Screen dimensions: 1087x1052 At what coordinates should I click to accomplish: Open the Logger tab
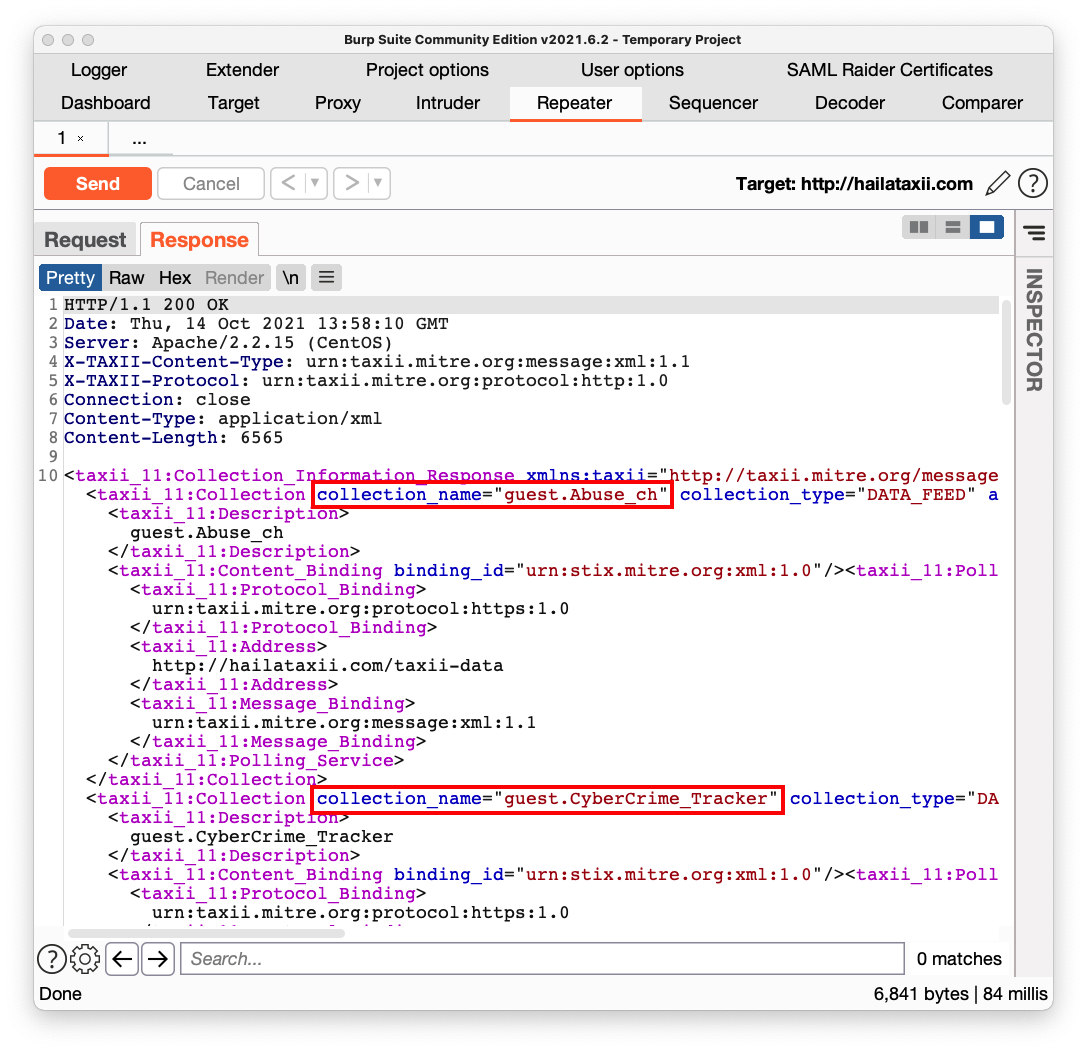pos(99,70)
